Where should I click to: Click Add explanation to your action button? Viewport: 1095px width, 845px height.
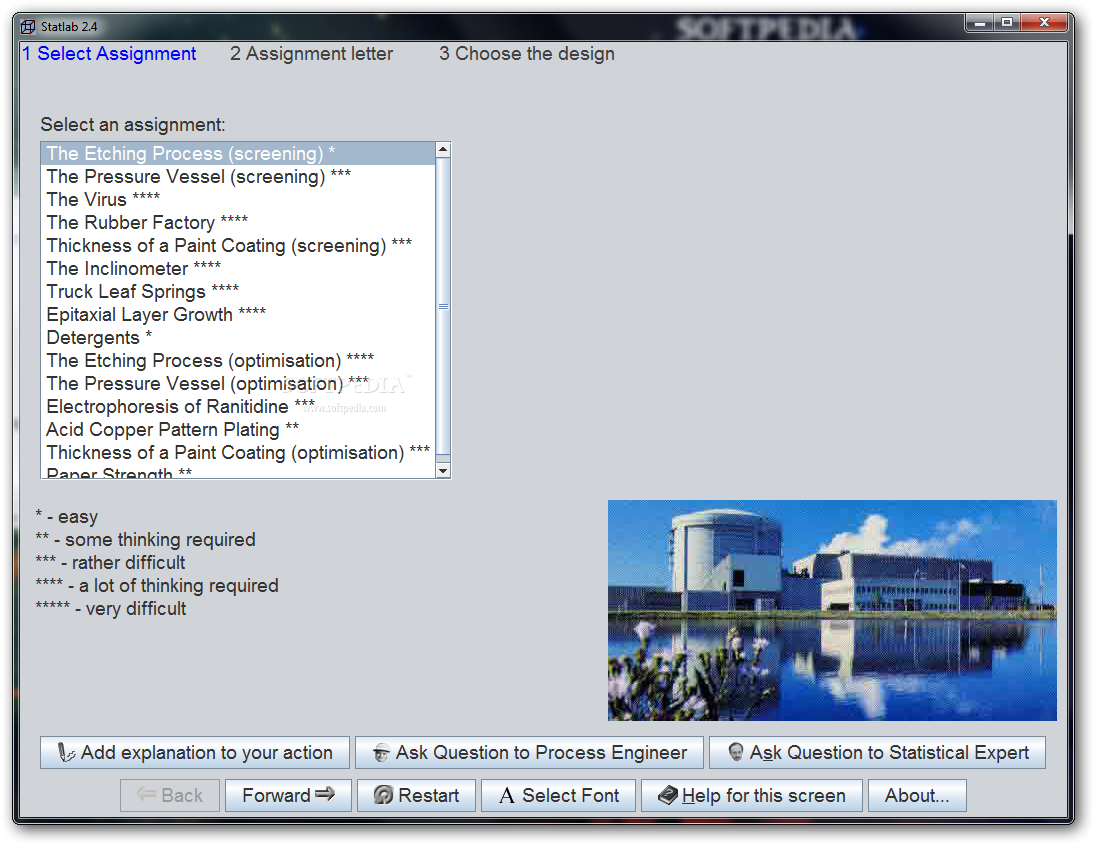[195, 753]
